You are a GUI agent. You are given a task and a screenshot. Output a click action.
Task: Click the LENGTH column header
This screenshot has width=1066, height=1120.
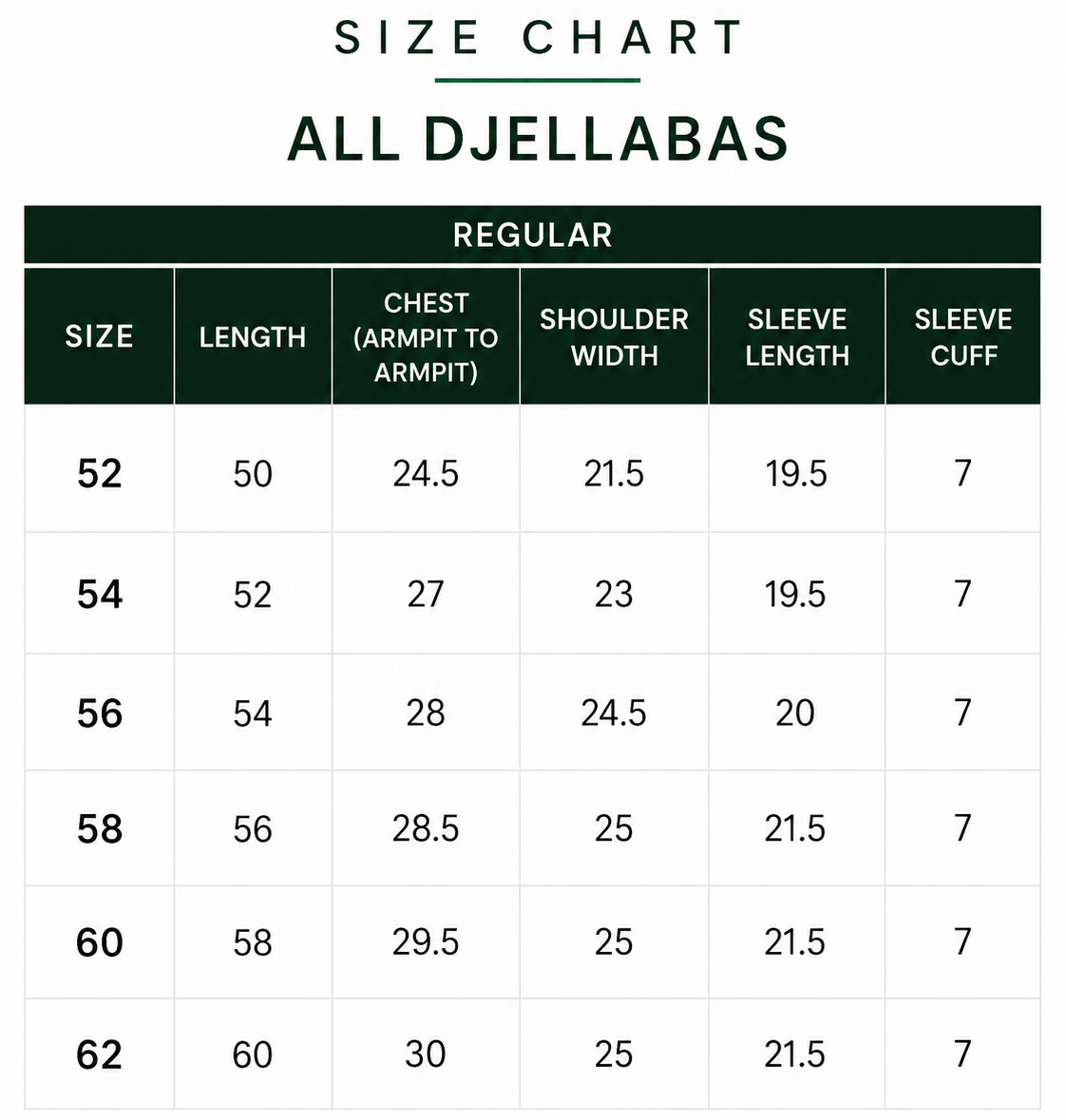click(253, 336)
